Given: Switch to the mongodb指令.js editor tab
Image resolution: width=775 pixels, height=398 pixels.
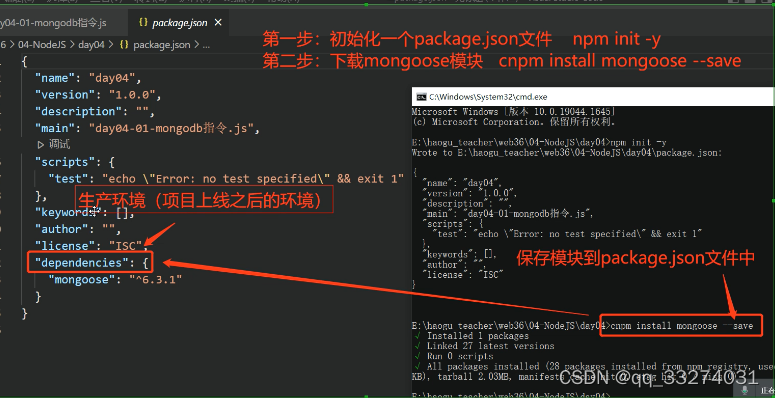Looking at the screenshot, I should pyautogui.click(x=53, y=23).
